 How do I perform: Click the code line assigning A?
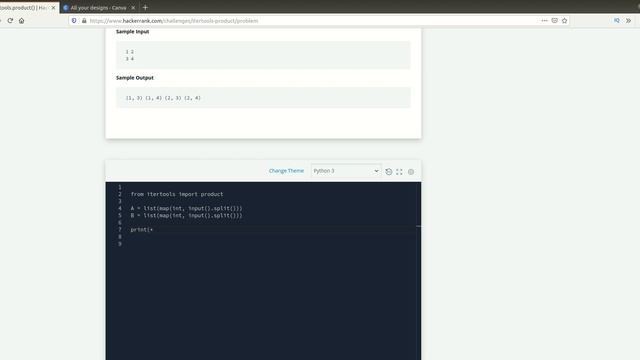187,208
